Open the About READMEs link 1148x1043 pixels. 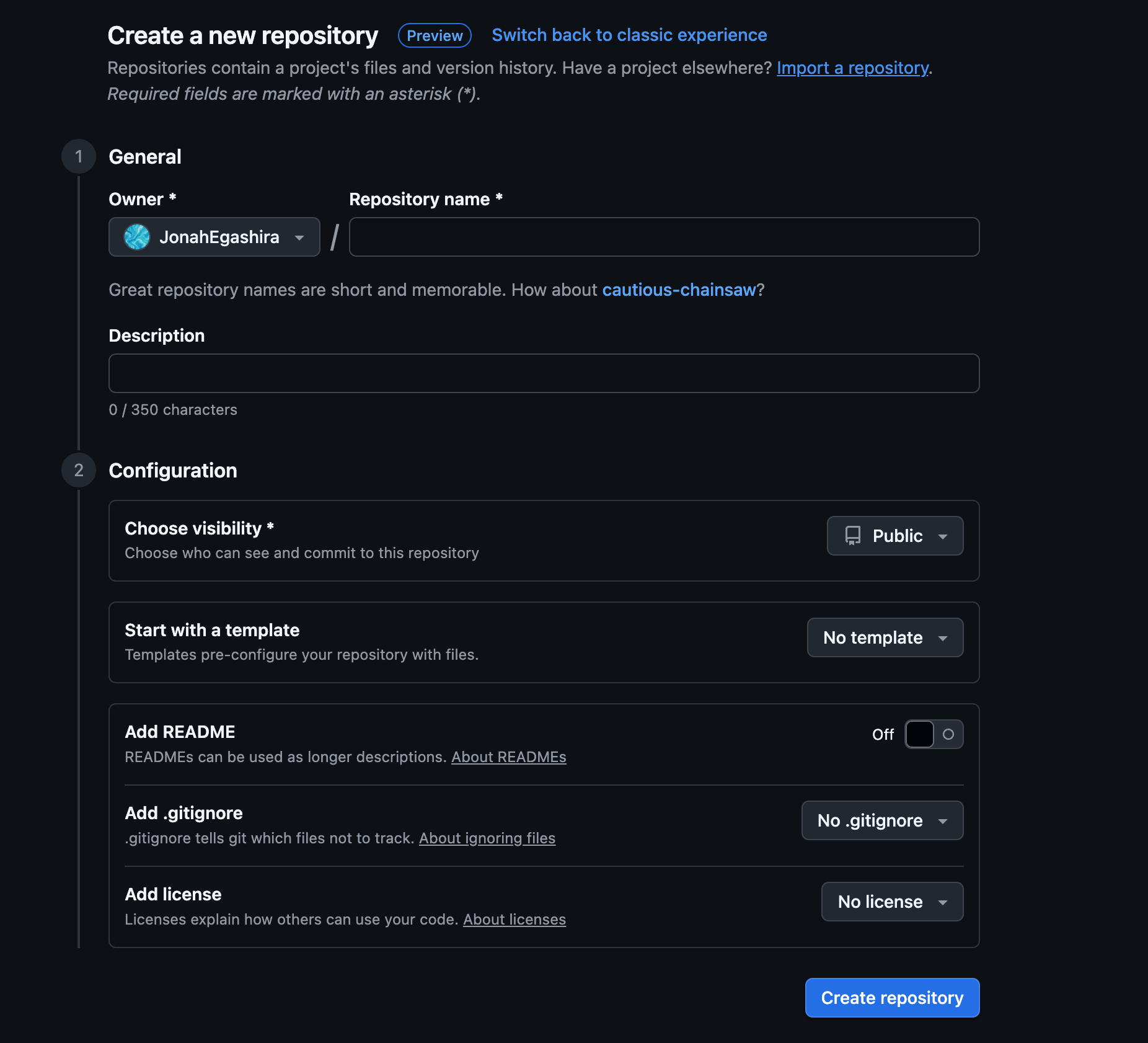509,757
